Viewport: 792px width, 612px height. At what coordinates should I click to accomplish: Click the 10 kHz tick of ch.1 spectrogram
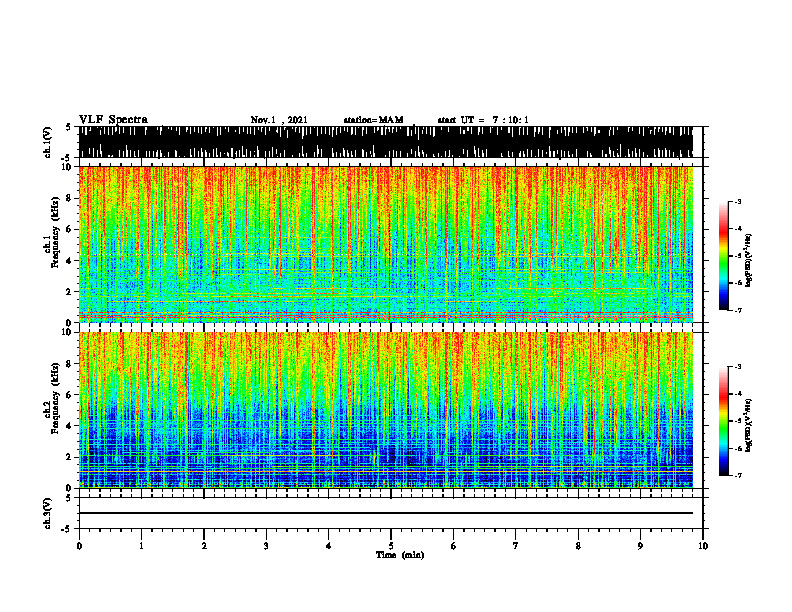[x=69, y=167]
